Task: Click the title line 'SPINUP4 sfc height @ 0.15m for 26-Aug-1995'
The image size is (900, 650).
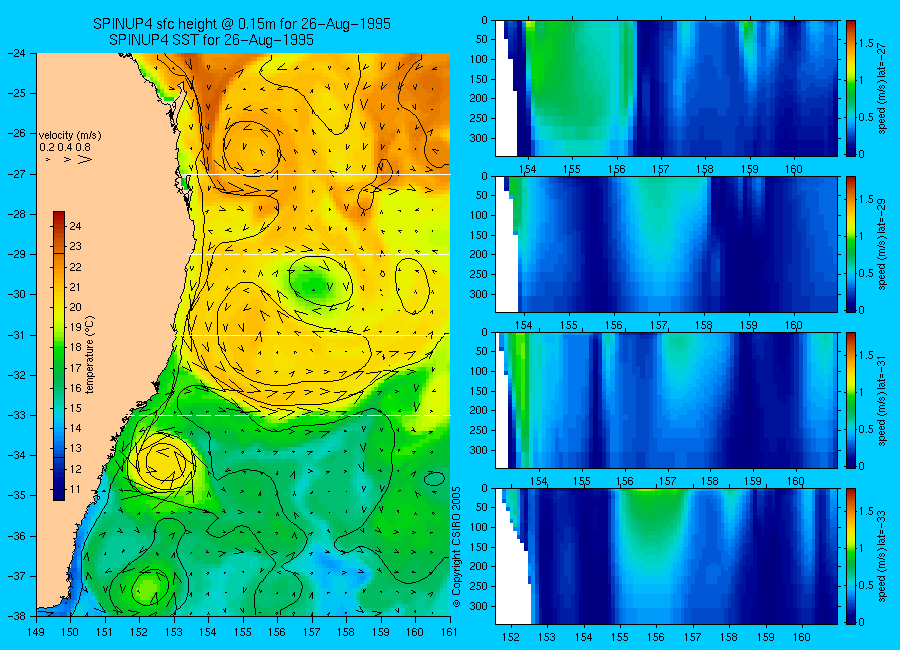Action: tap(242, 24)
